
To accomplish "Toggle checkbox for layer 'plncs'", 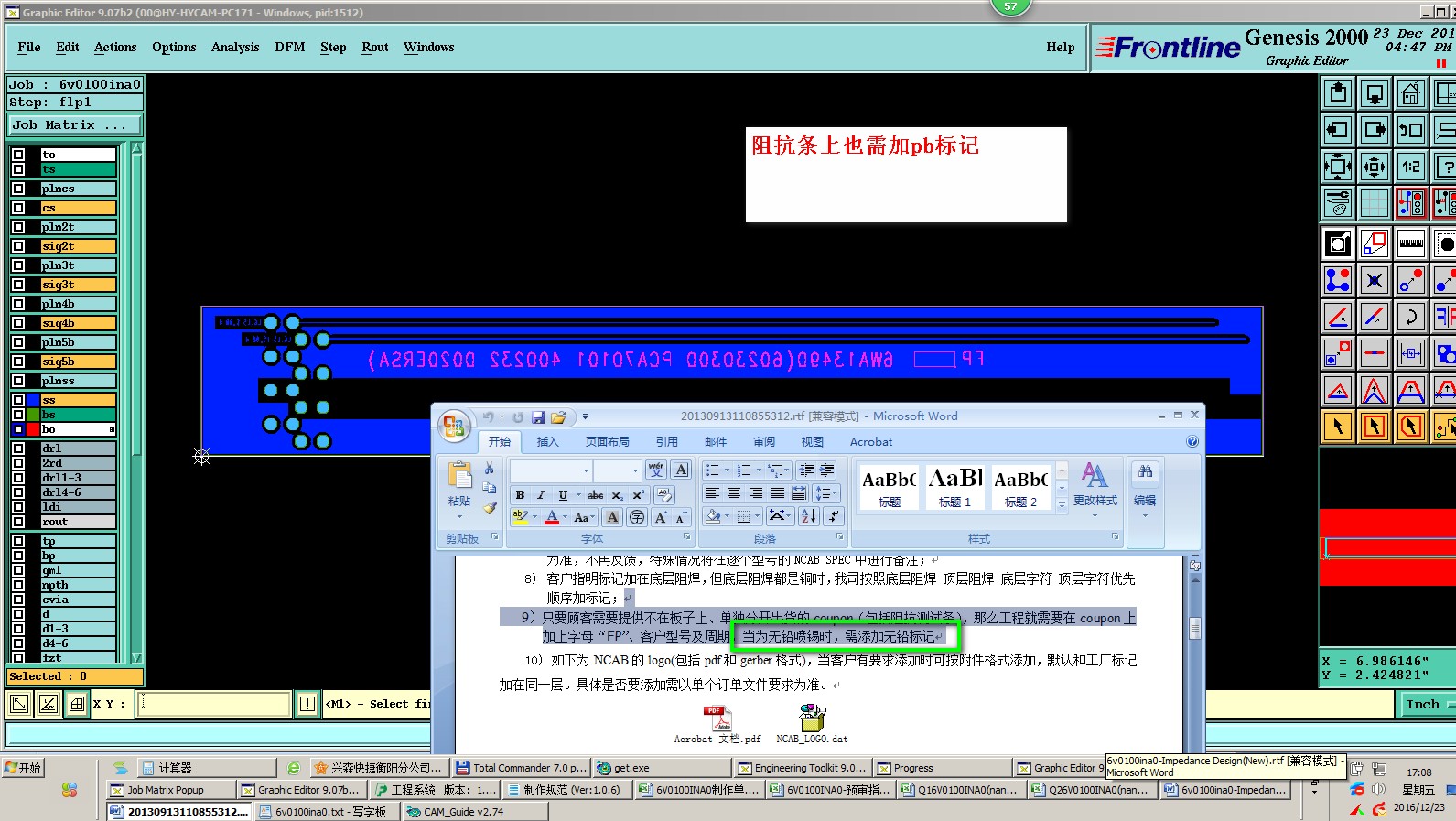I will pos(18,189).
